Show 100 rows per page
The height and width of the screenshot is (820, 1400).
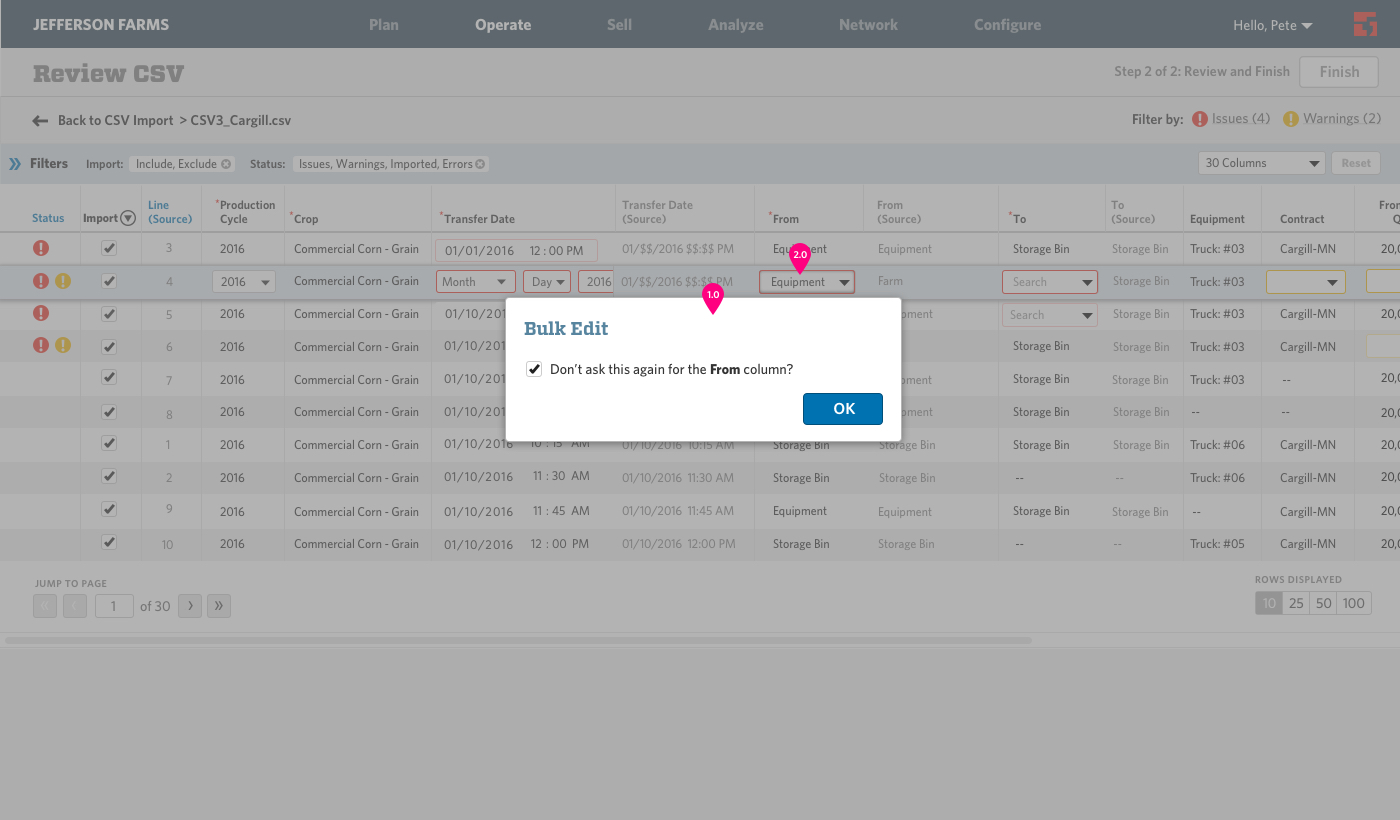pos(1354,603)
